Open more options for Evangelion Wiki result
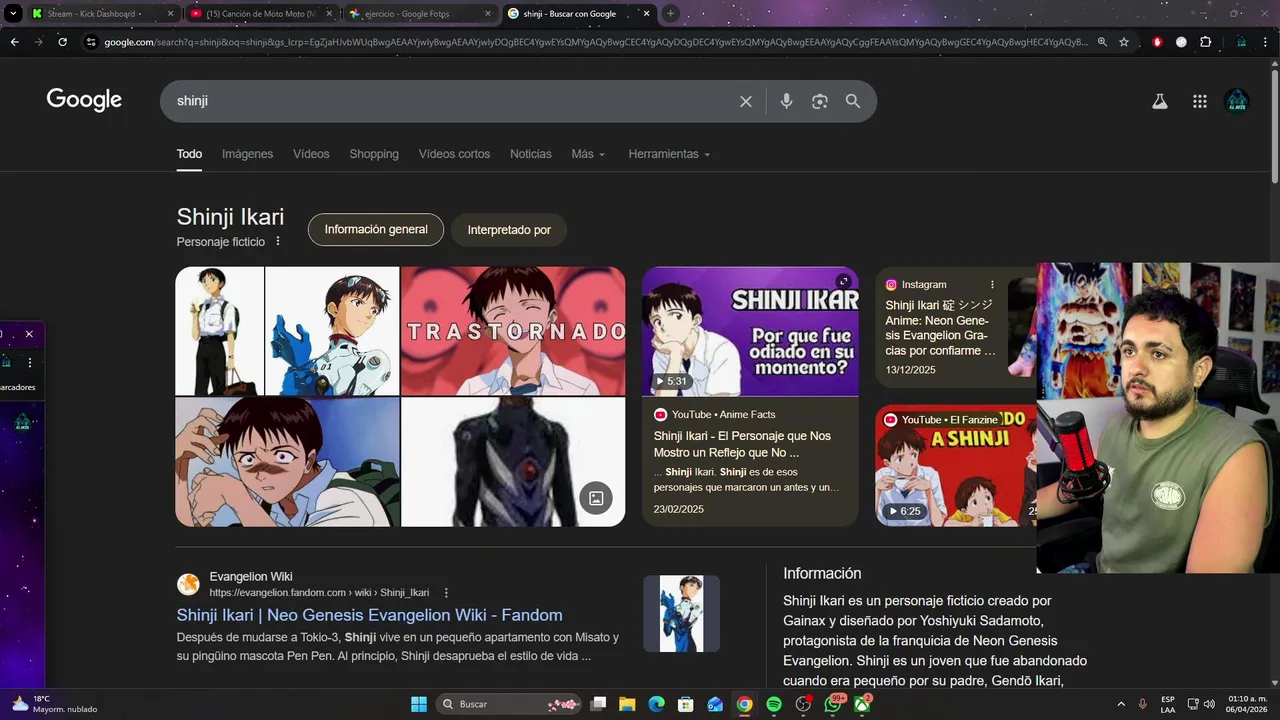1280x720 pixels. tap(446, 593)
